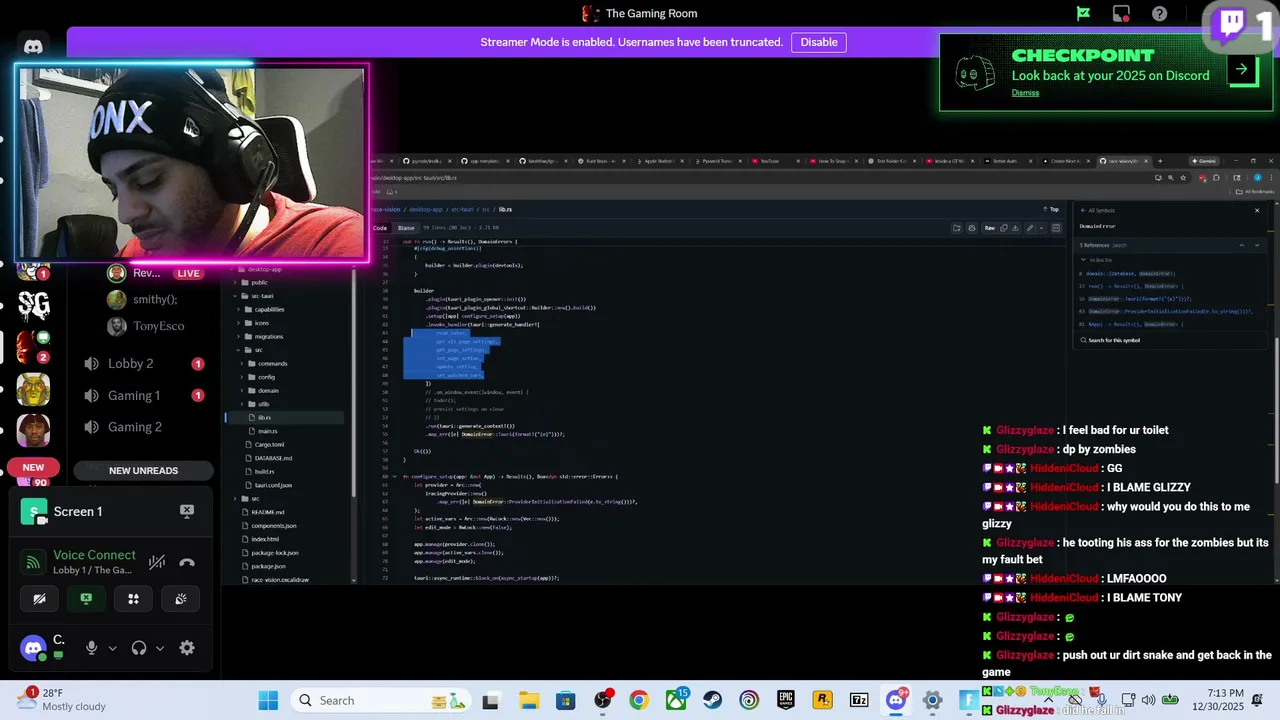The height and width of the screenshot is (720, 1280).
Task: Deafen audio with the headphones icon
Action: 139,648
